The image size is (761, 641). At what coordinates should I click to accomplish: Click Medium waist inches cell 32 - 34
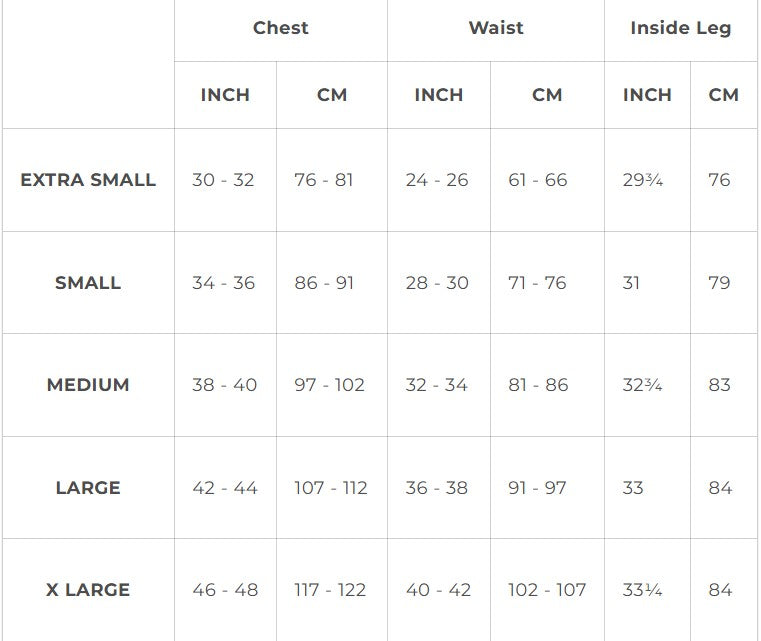[x=436, y=385]
